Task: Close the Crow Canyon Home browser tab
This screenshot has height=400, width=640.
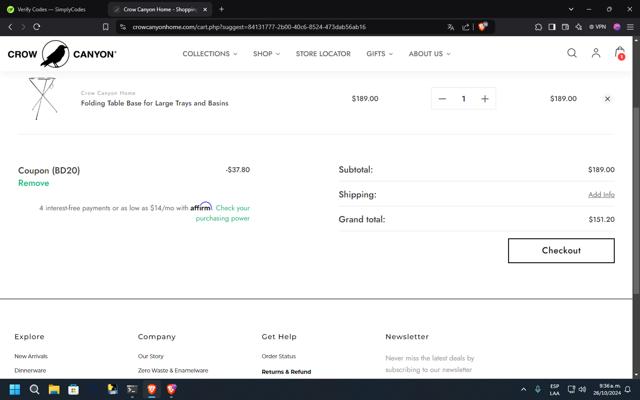Action: click(205, 9)
